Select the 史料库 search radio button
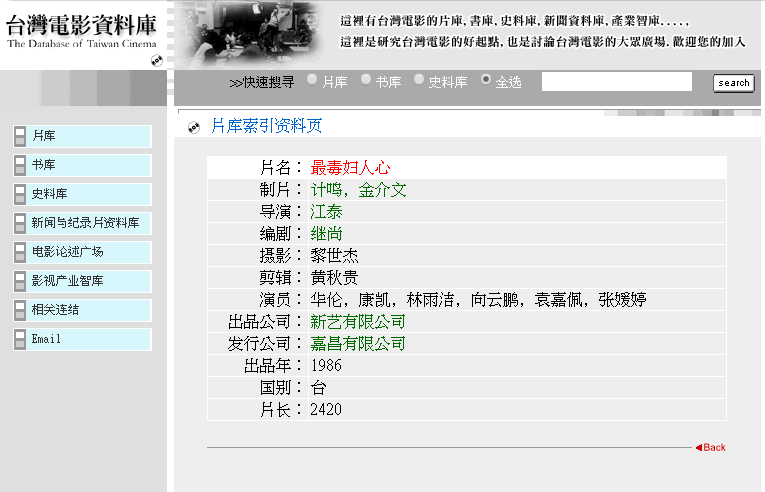The height and width of the screenshot is (492, 765). tap(420, 80)
